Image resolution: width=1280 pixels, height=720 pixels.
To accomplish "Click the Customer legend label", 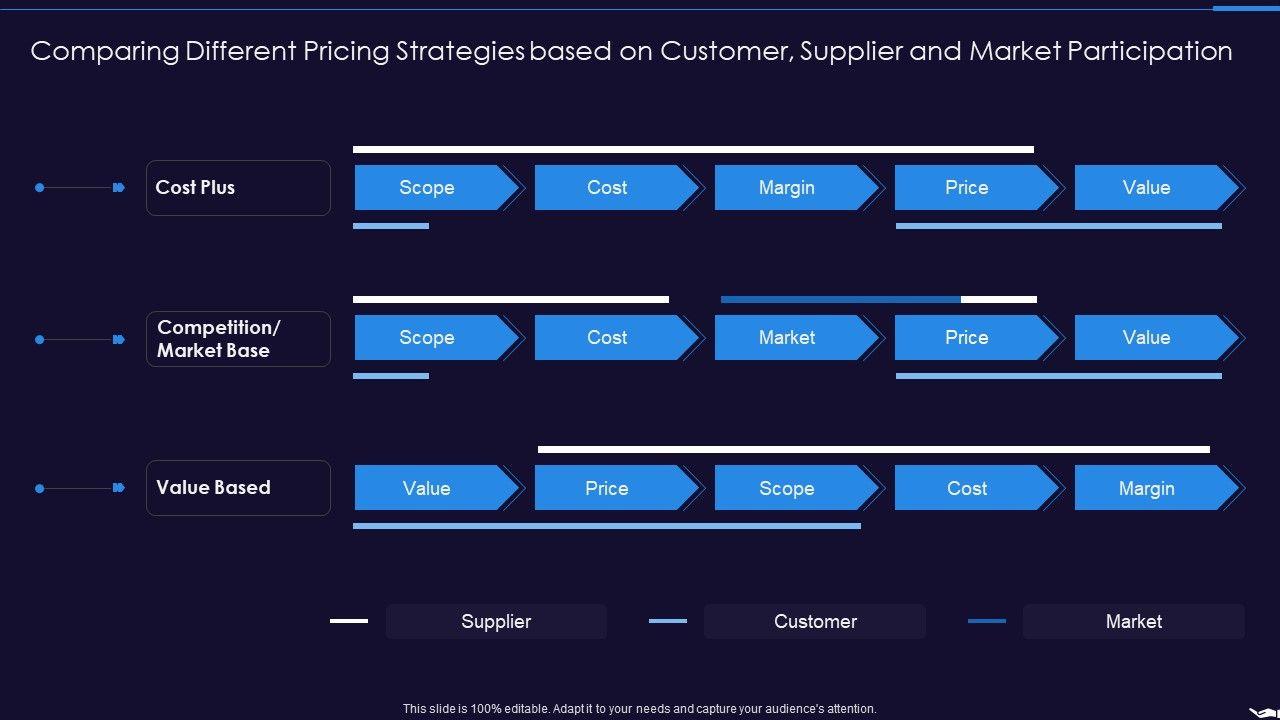I will (x=815, y=621).
